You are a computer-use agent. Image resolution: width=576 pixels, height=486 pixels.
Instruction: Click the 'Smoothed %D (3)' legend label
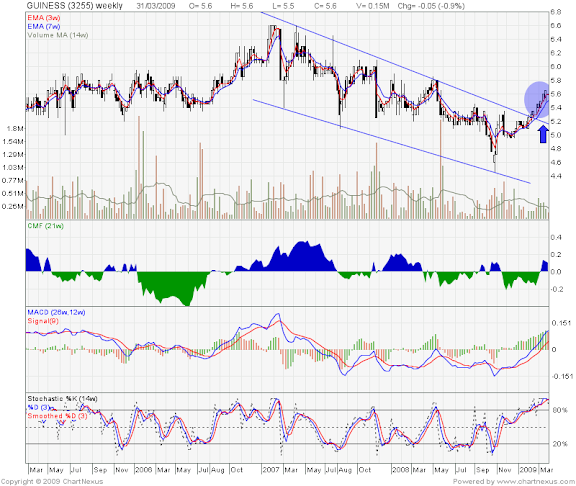57,416
